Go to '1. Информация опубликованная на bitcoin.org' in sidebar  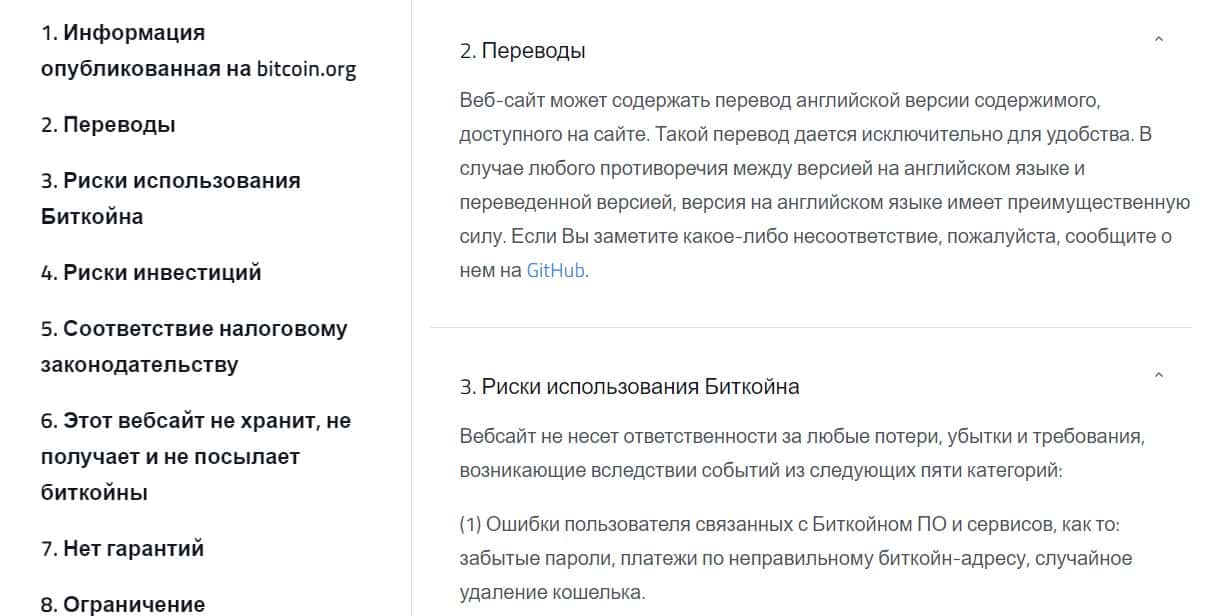[x=198, y=51]
